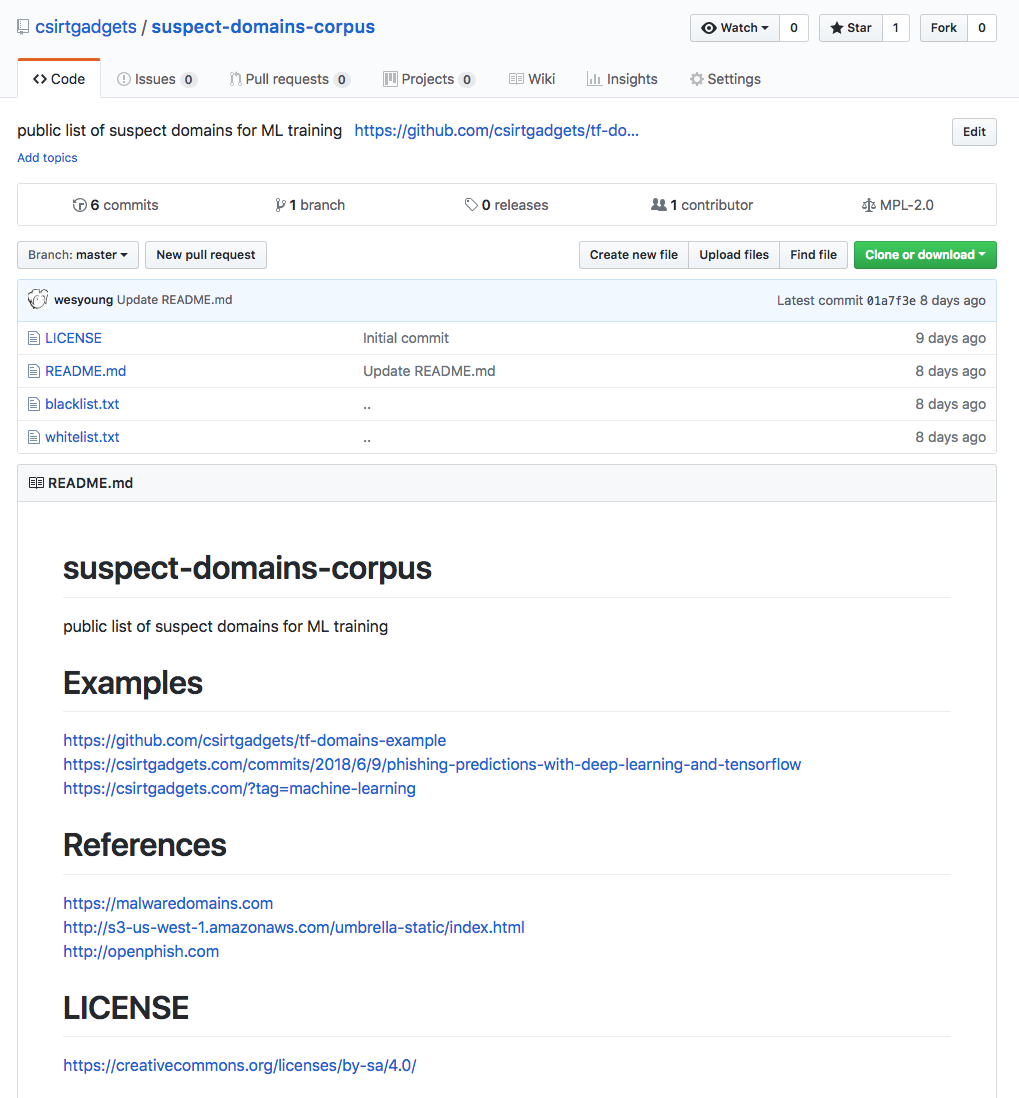Open the wesyoung author link
This screenshot has width=1019, height=1098.
tap(83, 300)
